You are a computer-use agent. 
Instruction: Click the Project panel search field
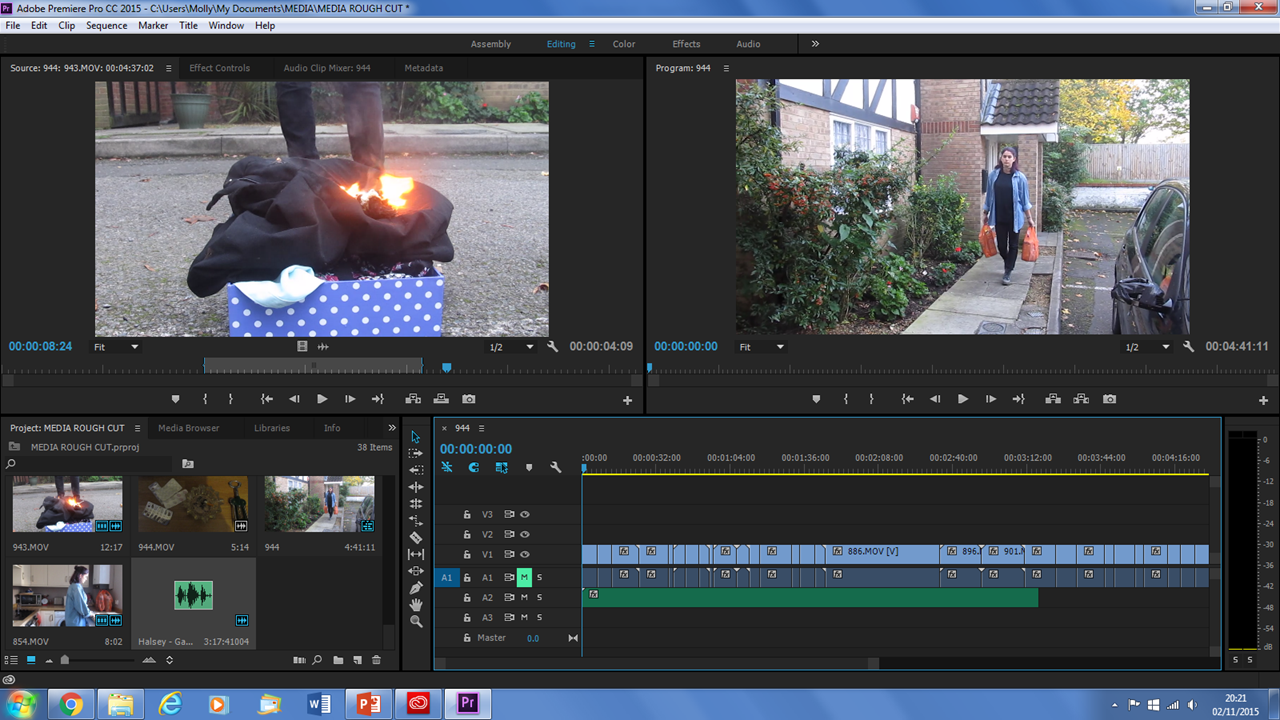tap(90, 464)
